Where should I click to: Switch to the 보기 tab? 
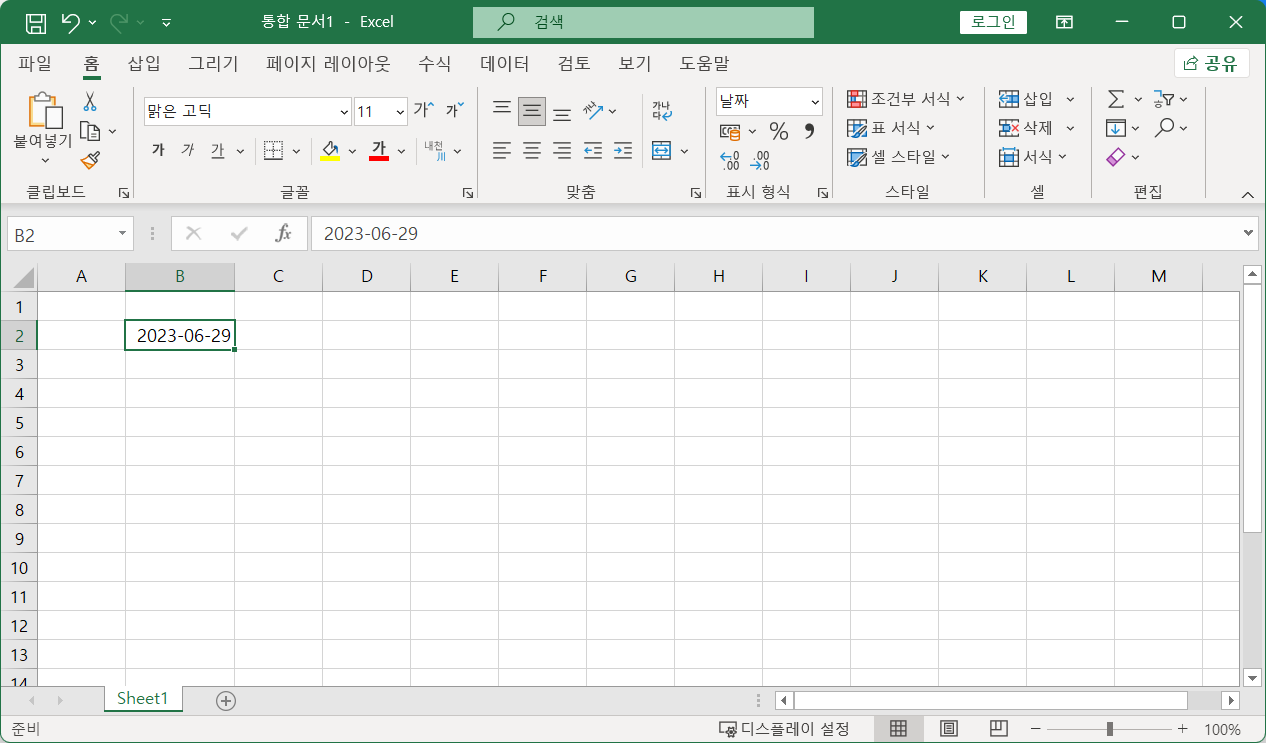(x=635, y=64)
